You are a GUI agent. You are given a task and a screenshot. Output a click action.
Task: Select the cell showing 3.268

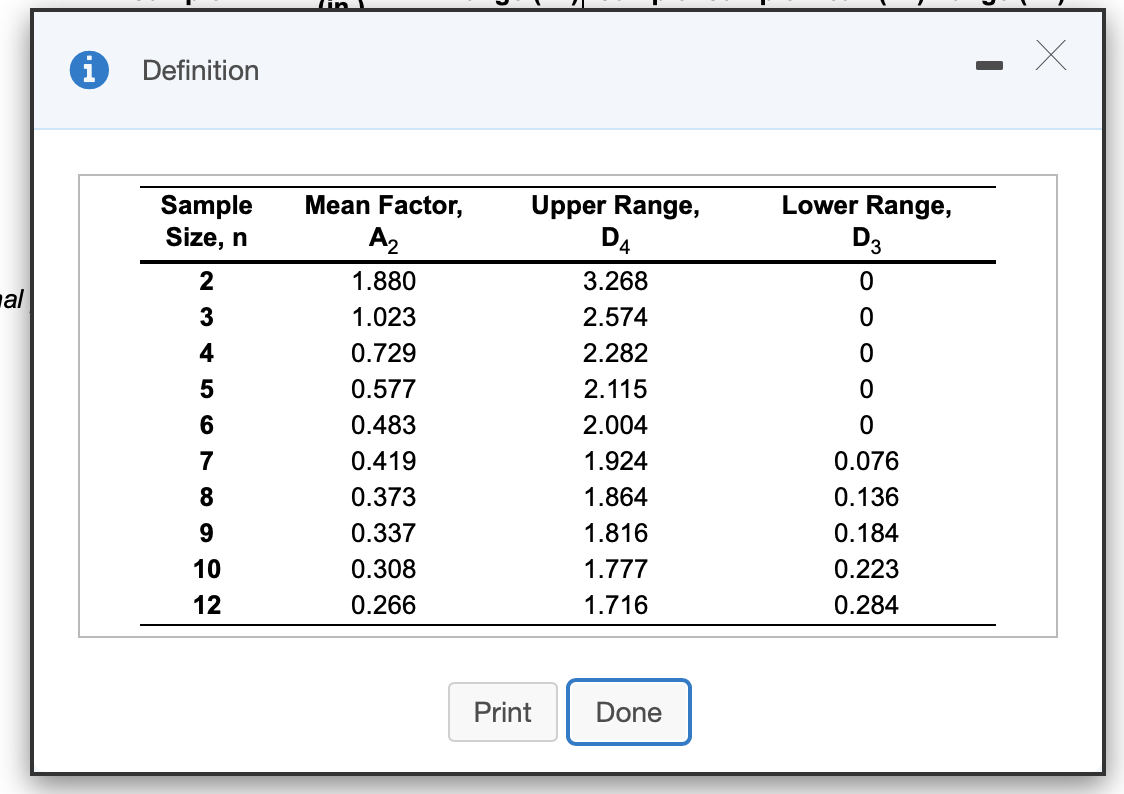(x=615, y=281)
